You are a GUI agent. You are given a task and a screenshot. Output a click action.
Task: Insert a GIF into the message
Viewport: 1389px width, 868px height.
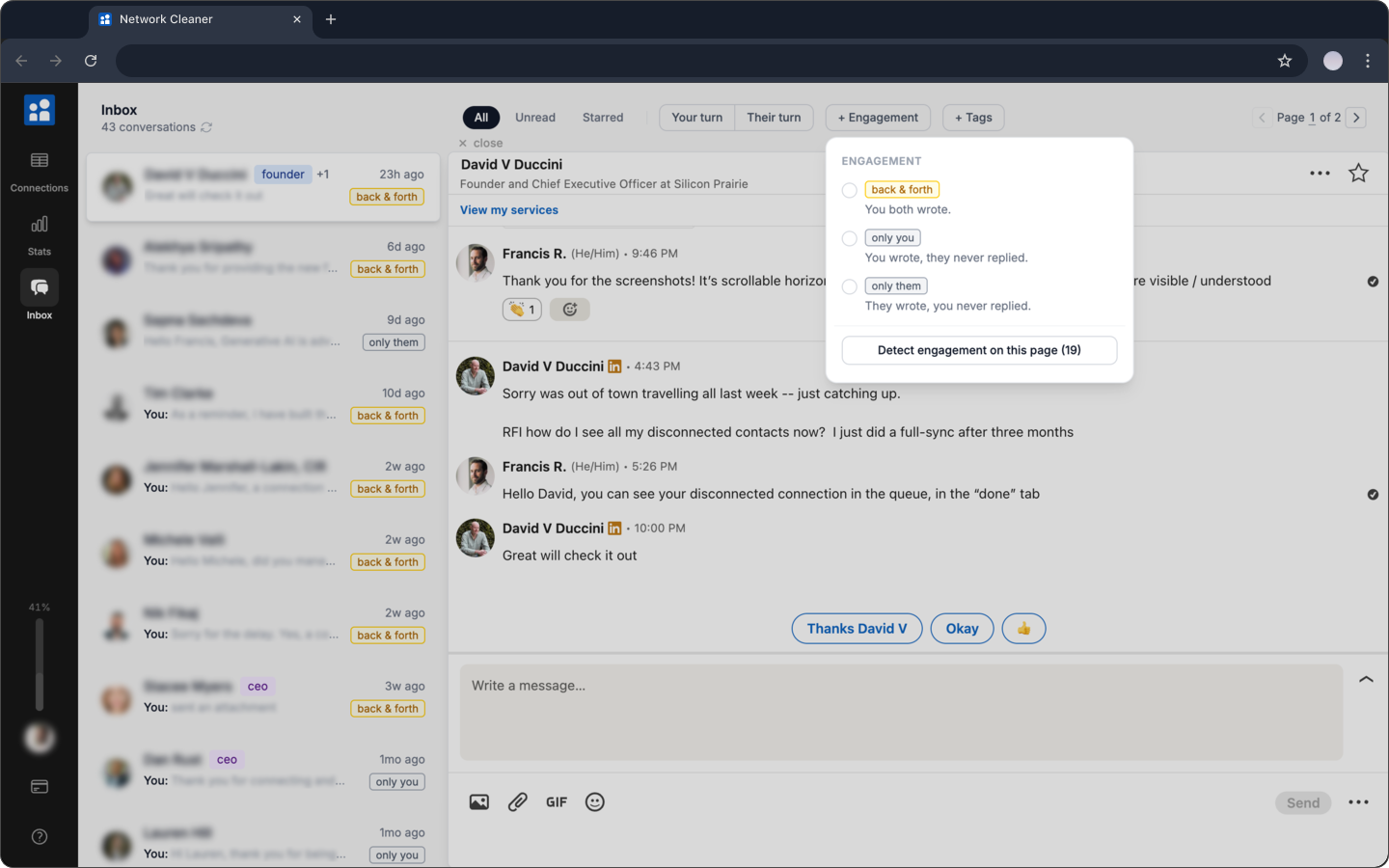[x=557, y=802]
